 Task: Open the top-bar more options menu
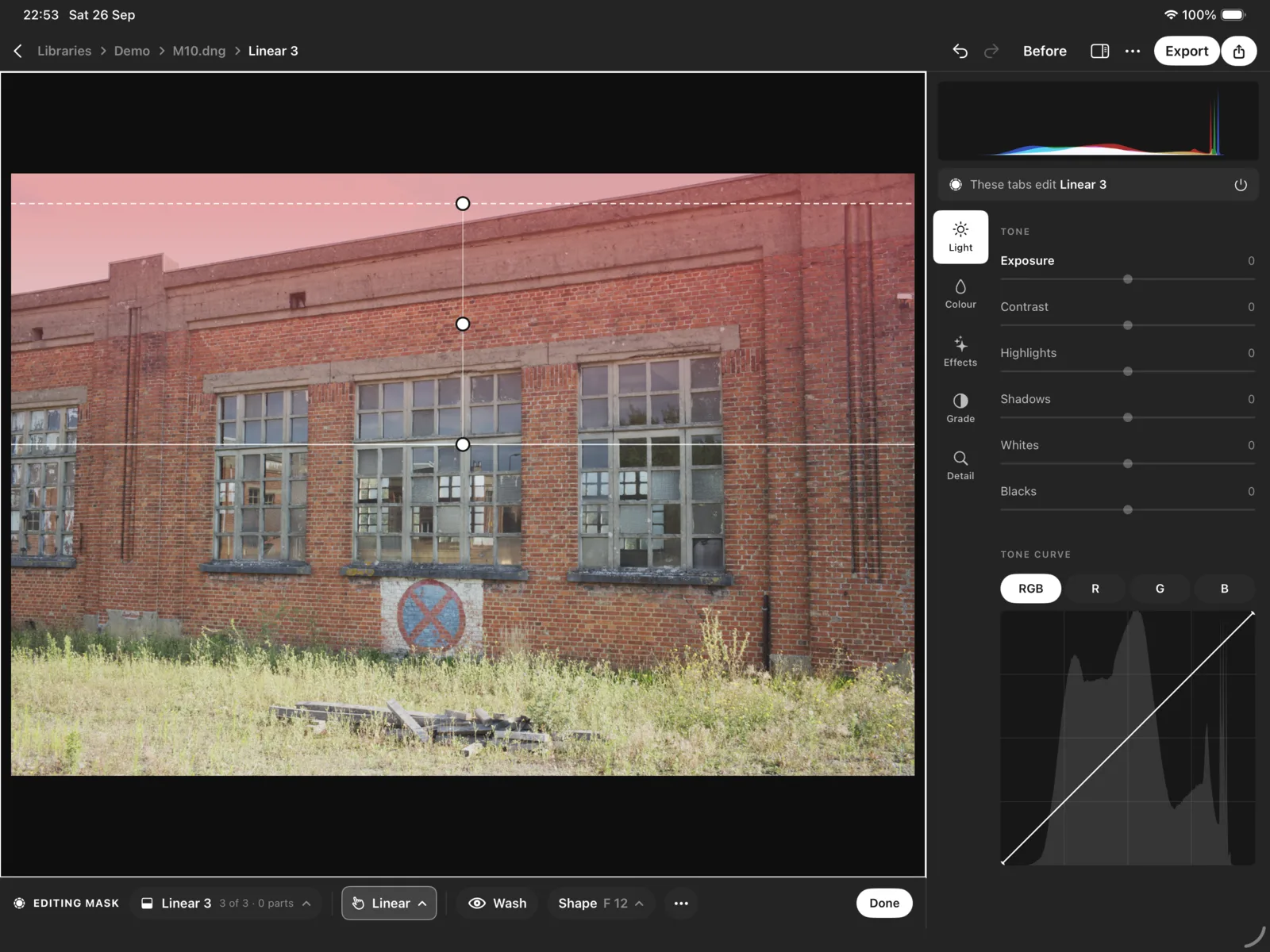point(1133,51)
